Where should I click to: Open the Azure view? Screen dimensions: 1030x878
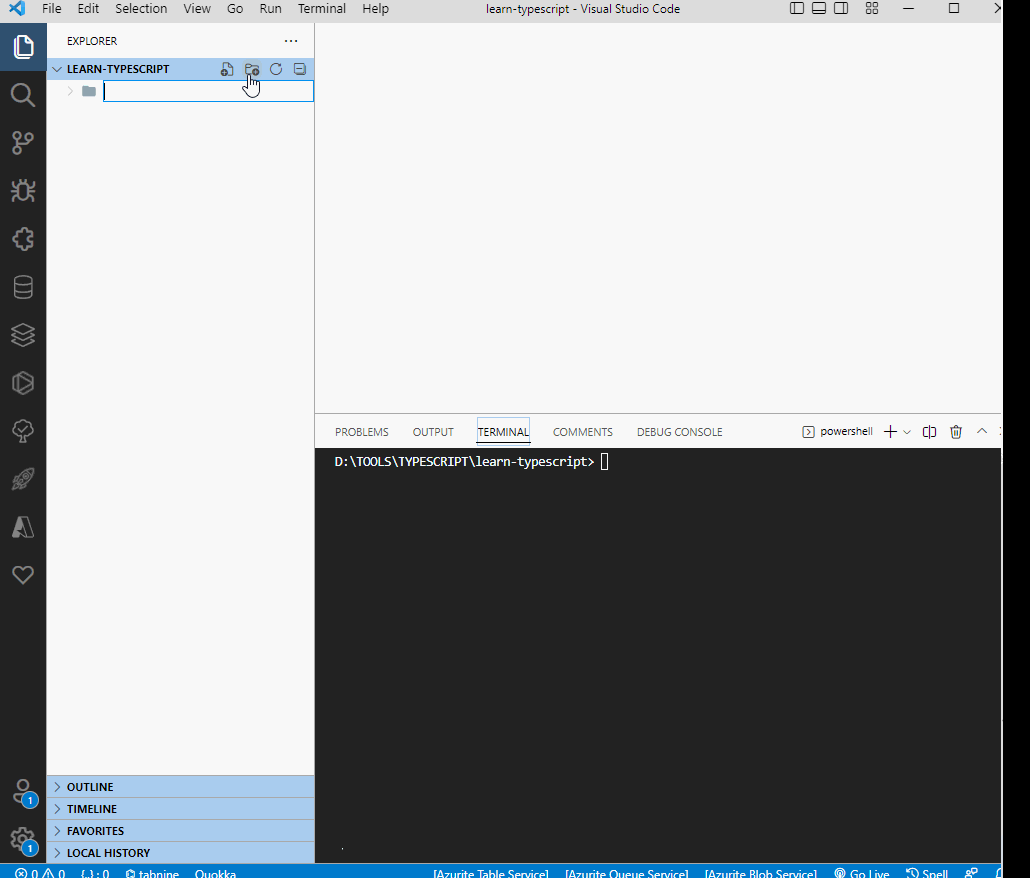pyautogui.click(x=23, y=527)
